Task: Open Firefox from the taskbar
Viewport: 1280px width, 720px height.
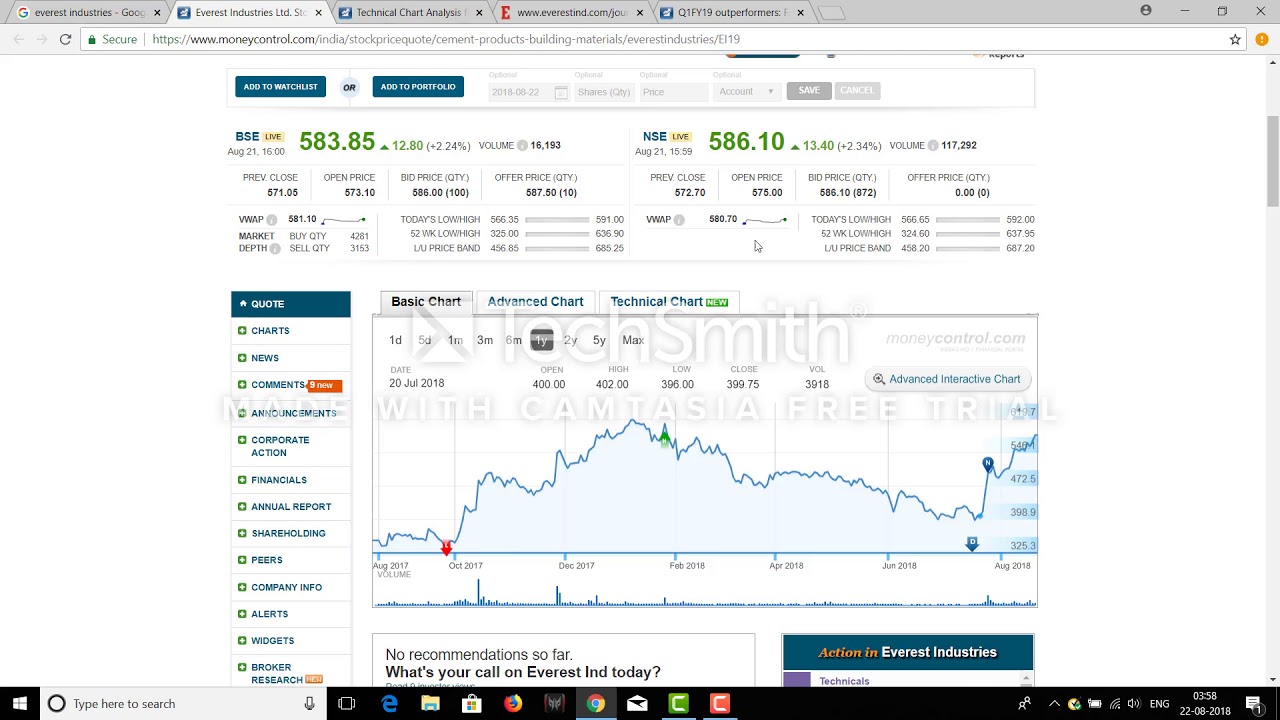Action: click(513, 704)
